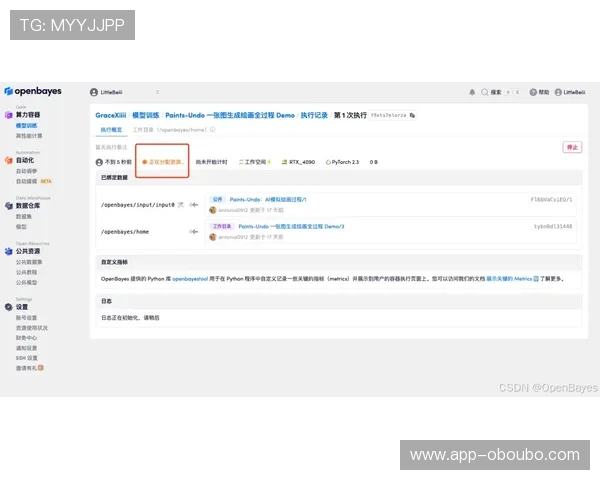Open the GraceXiiii breadcrumb link
Image resolution: width=600 pixels, height=480 pixels.
[x=111, y=115]
